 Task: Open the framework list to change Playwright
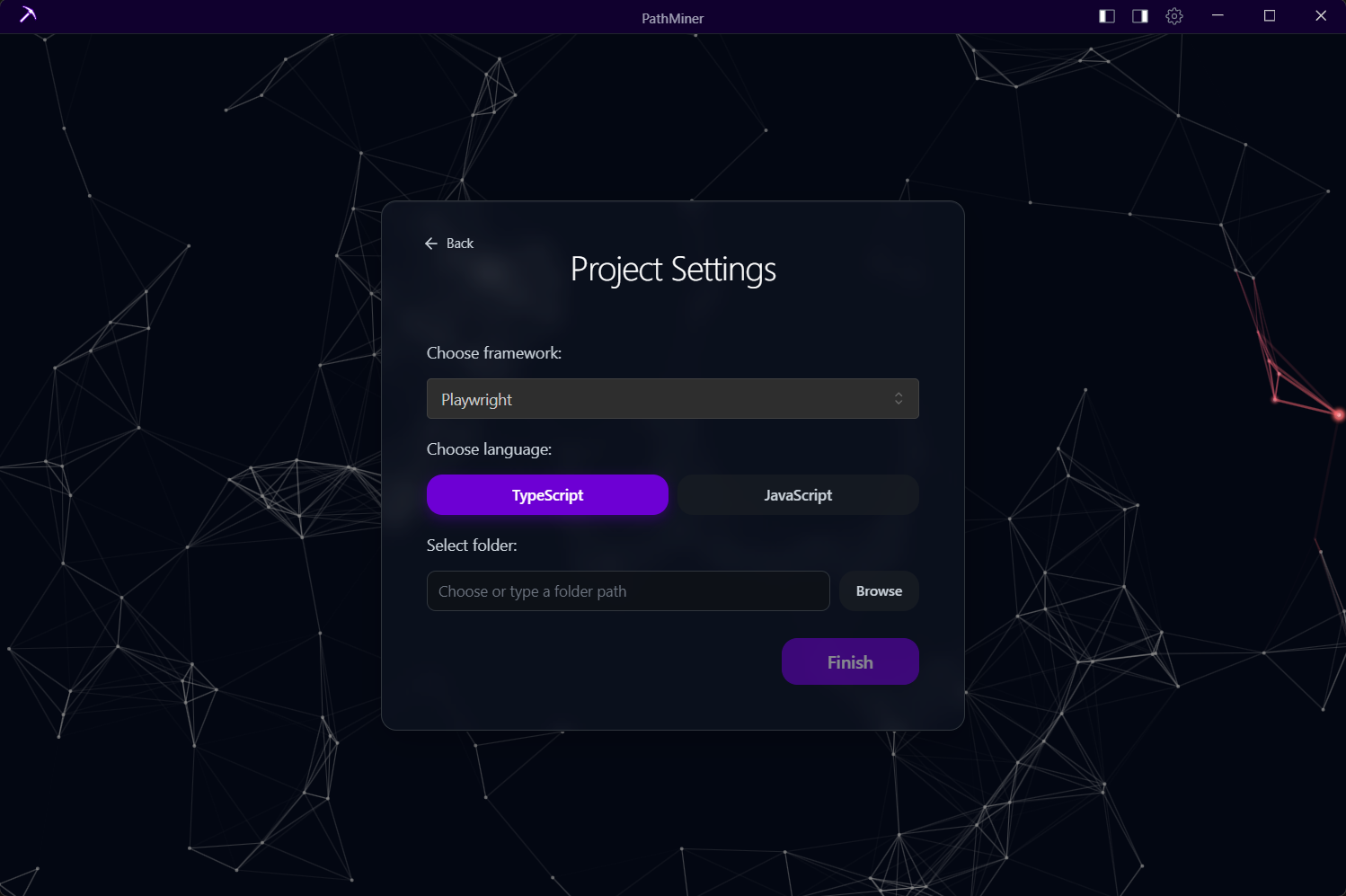(x=672, y=398)
